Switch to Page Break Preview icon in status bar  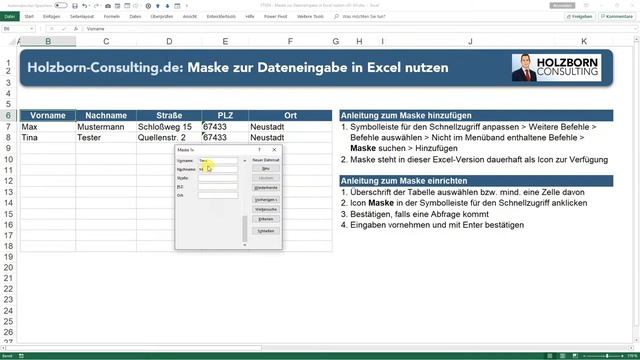(x=575, y=356)
